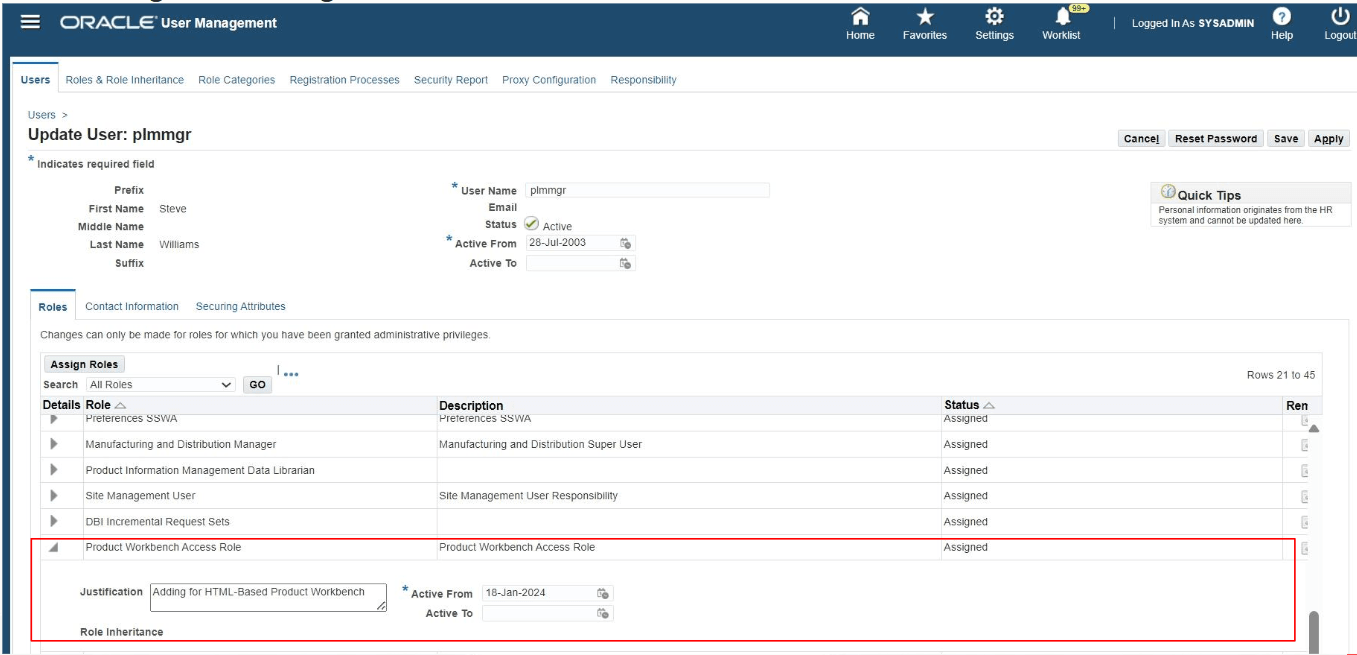
Task: Click the GO search button
Action: 257,384
